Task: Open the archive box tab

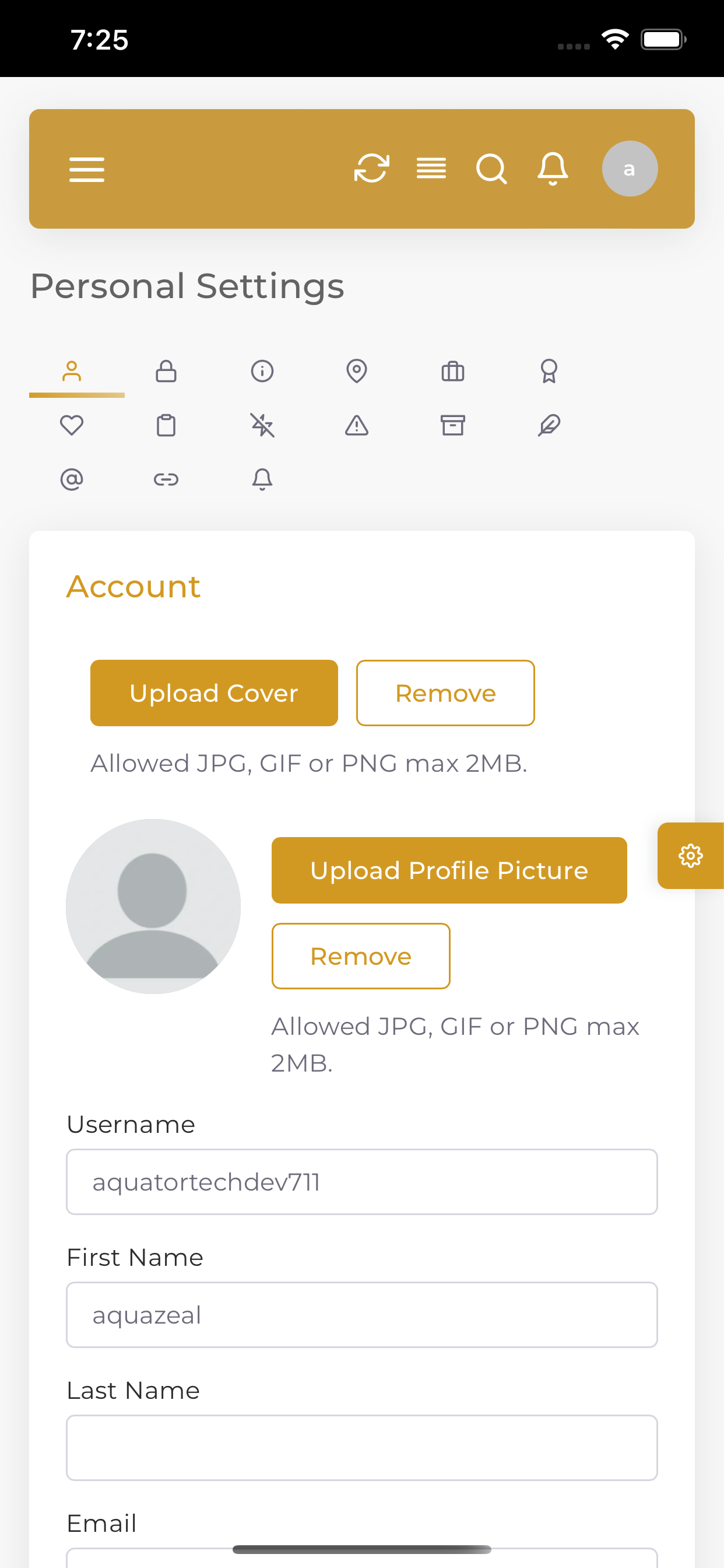Action: tap(453, 425)
